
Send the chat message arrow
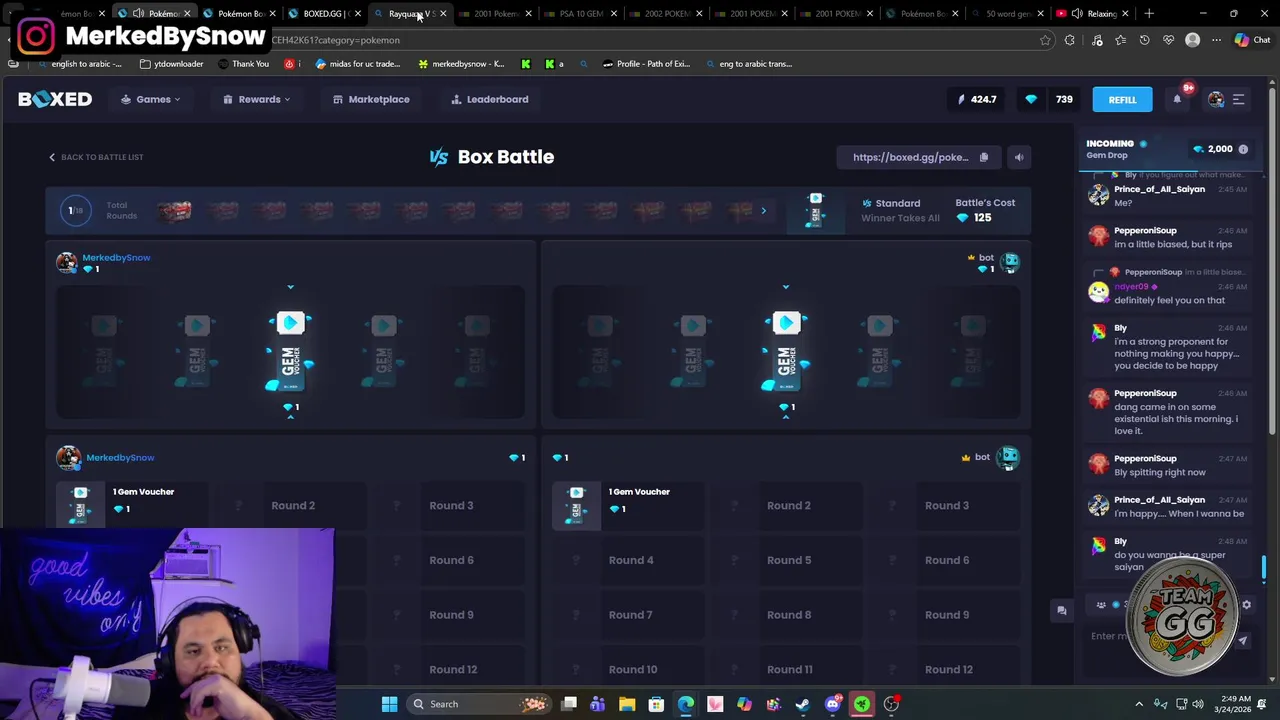click(x=1242, y=639)
